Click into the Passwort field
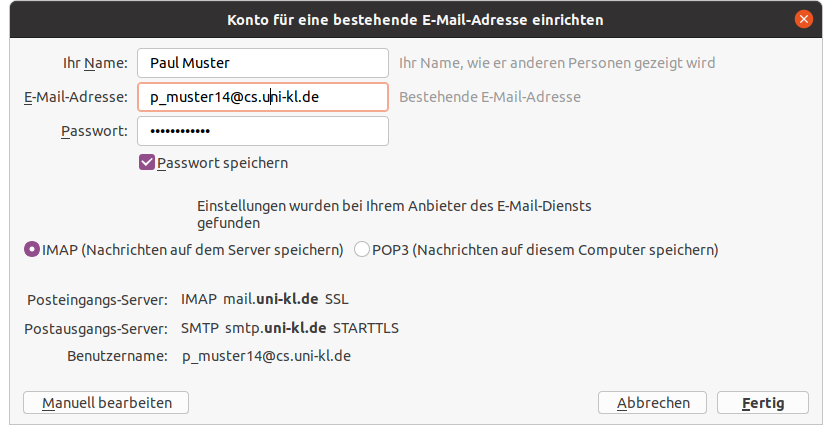 click(262, 131)
